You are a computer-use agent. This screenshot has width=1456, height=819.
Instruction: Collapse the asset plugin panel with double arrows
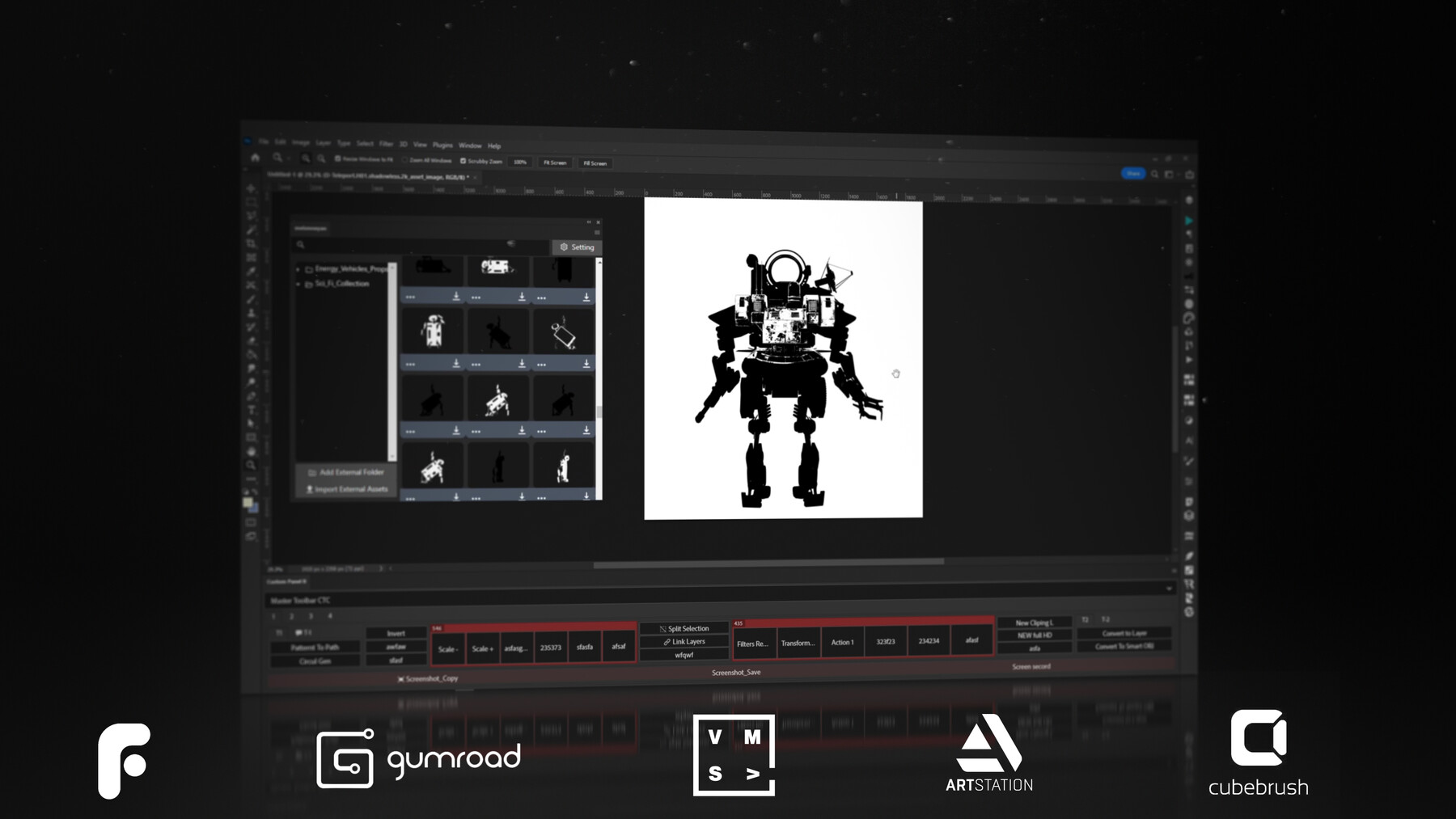[x=589, y=222]
